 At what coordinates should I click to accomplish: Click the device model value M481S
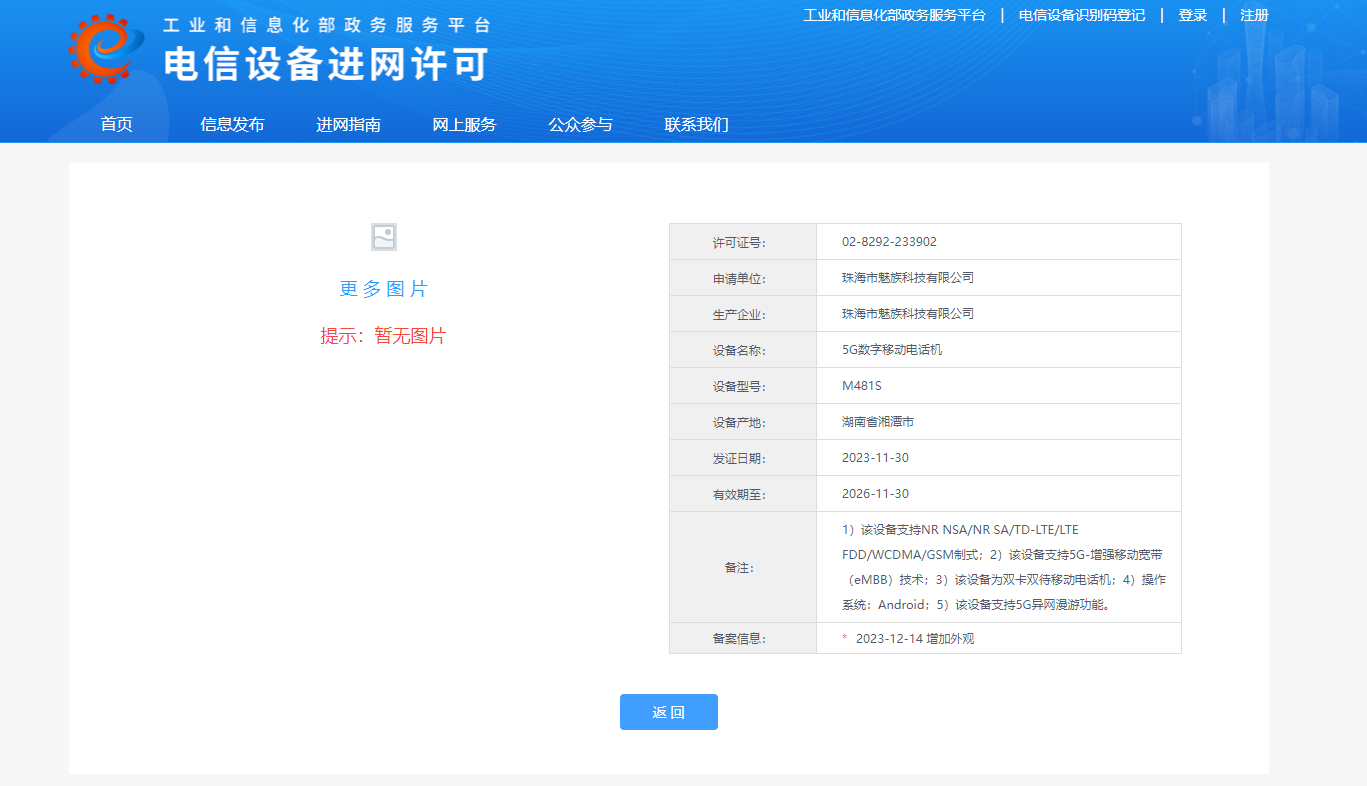click(861, 386)
